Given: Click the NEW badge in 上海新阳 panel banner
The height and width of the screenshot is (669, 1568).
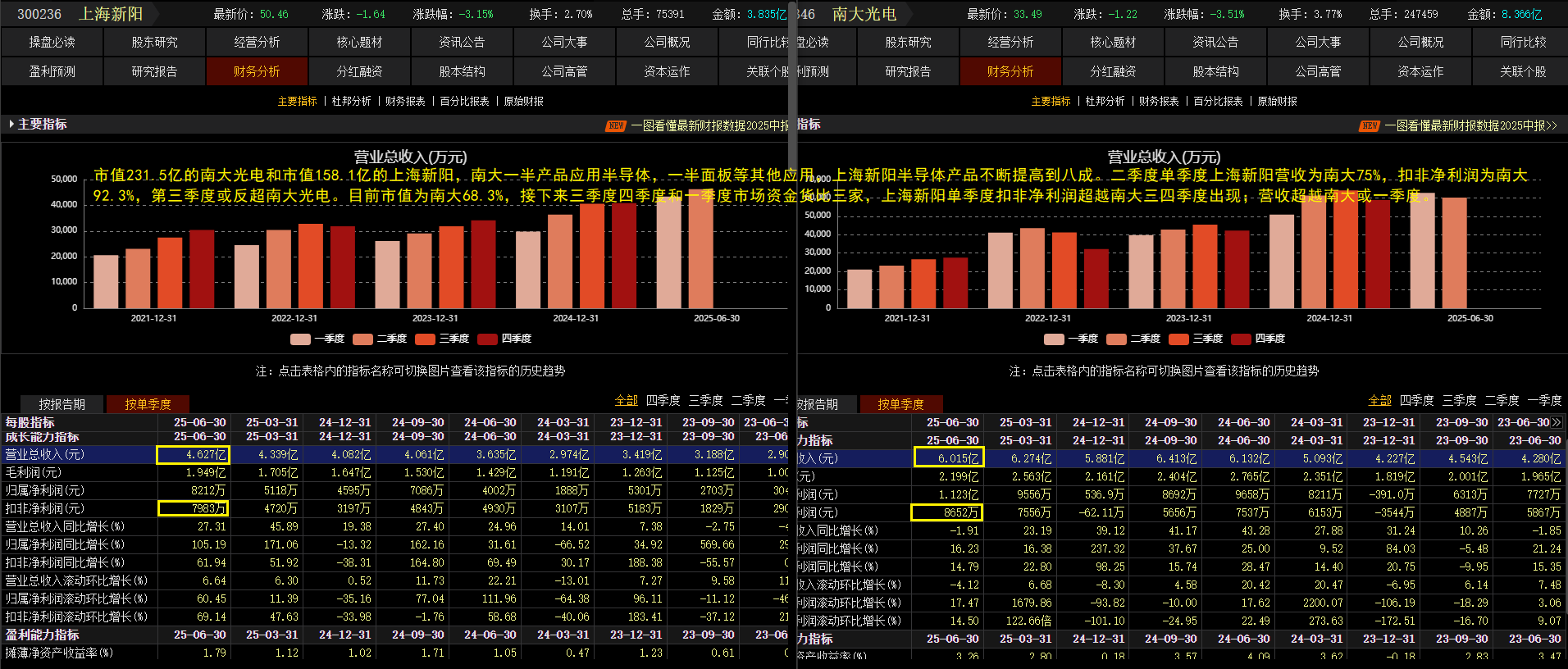Looking at the screenshot, I should point(616,125).
